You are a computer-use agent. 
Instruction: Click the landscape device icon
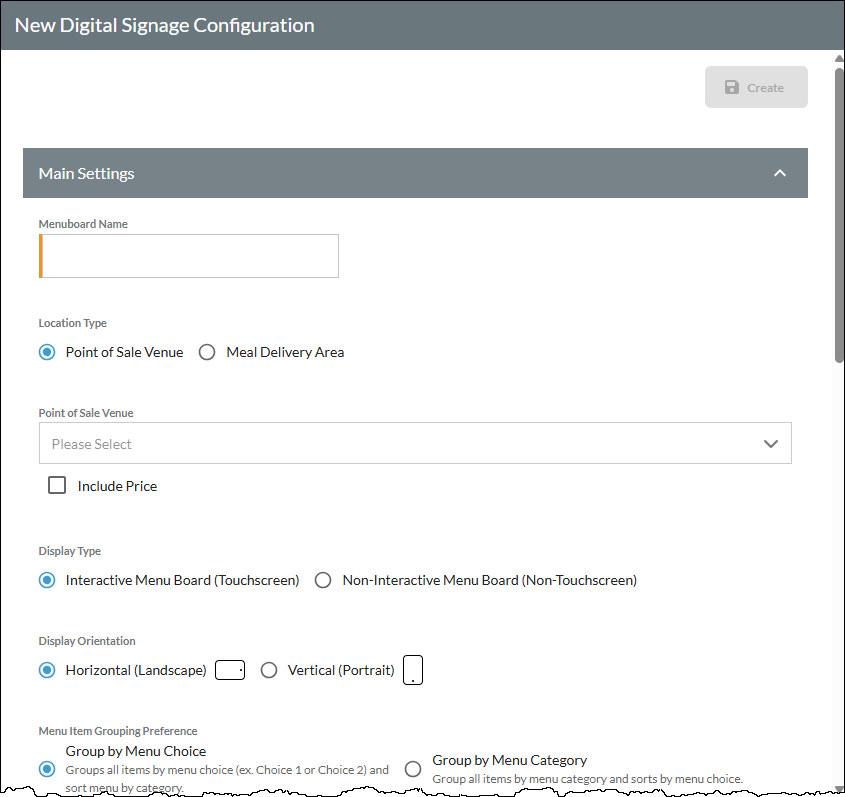(230, 670)
